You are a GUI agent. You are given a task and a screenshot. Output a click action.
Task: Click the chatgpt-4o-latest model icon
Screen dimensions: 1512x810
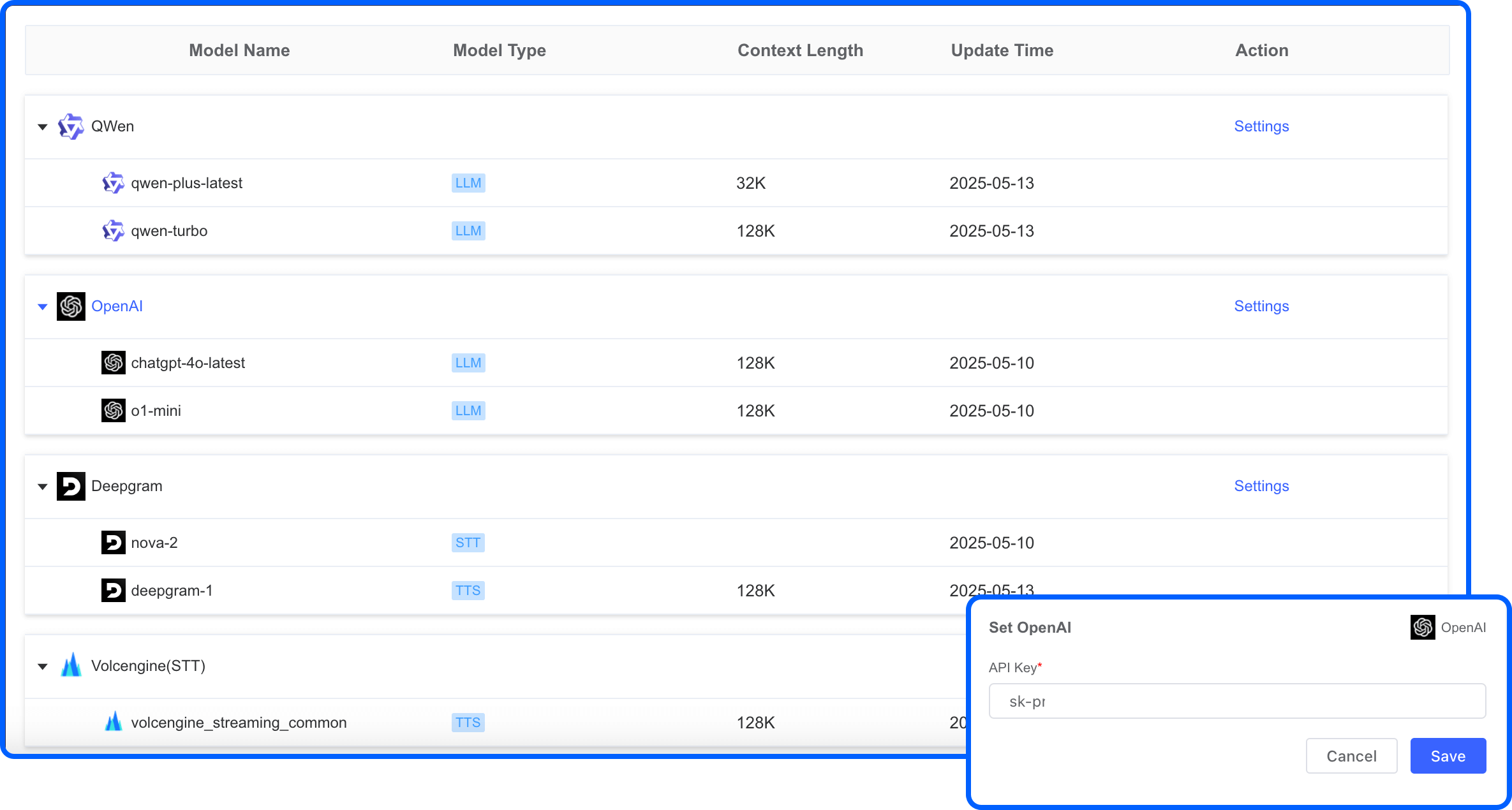(113, 363)
